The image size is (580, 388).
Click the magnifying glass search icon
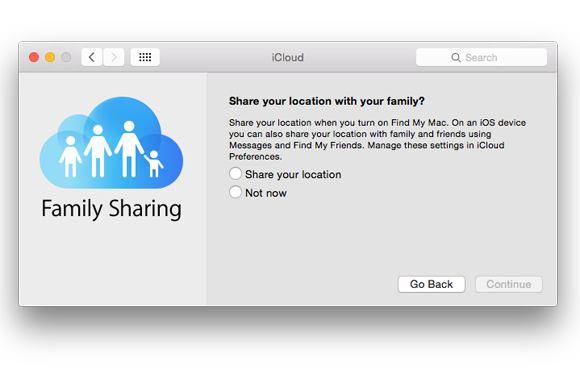point(456,58)
